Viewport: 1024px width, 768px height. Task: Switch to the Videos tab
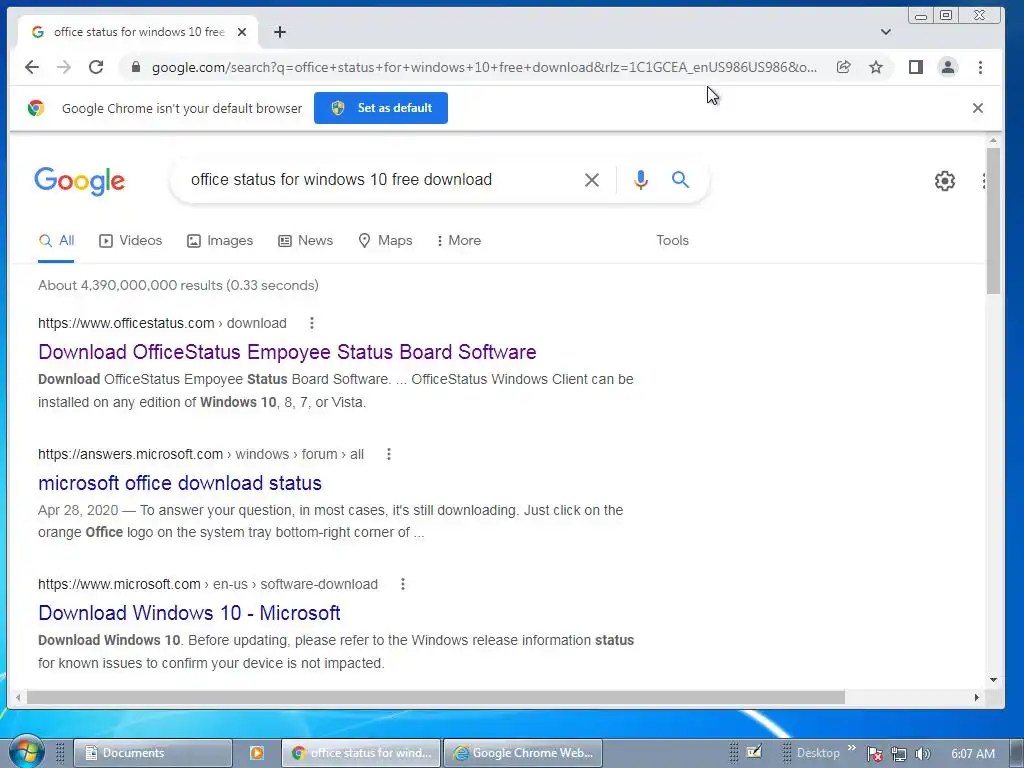(x=131, y=240)
